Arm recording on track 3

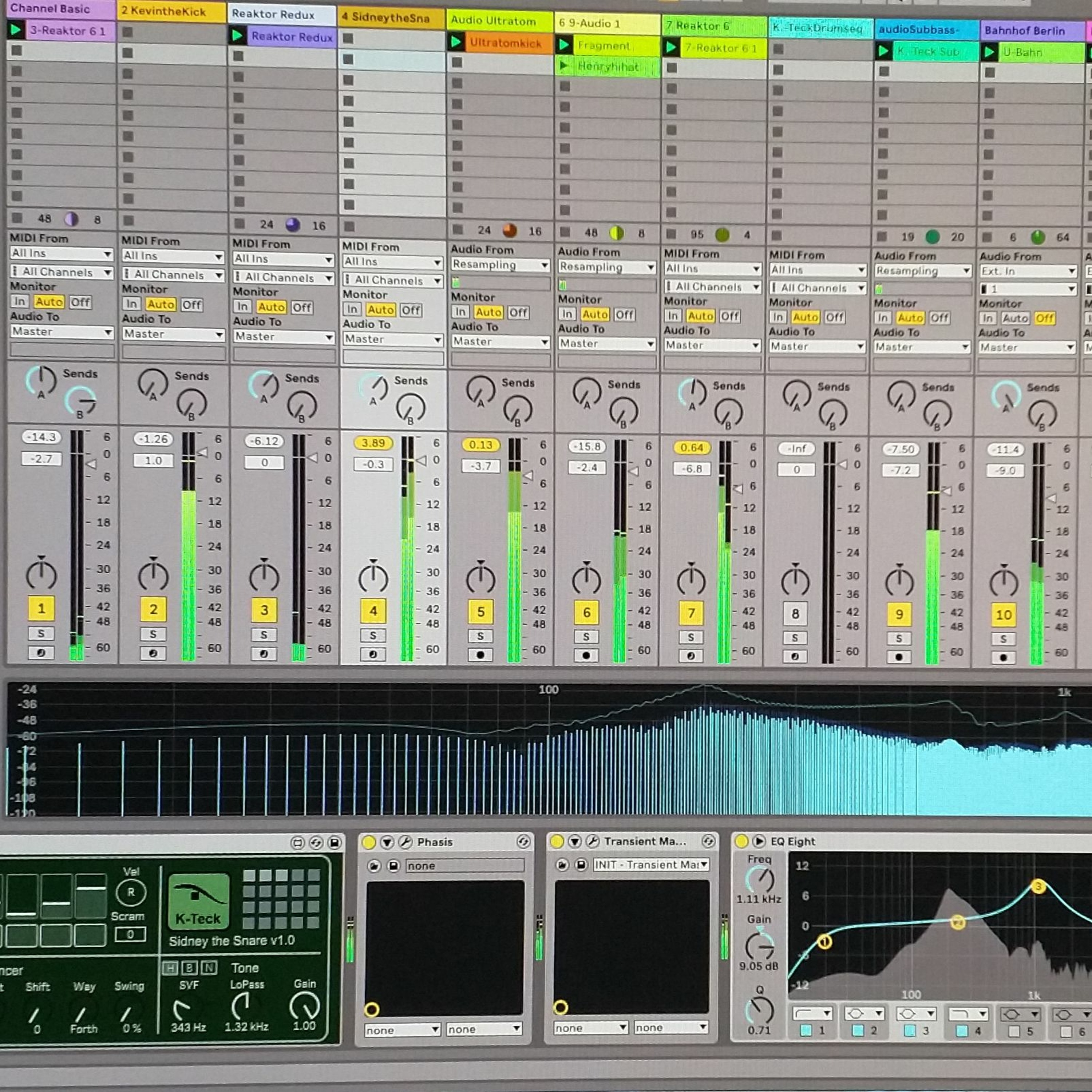coord(264,654)
